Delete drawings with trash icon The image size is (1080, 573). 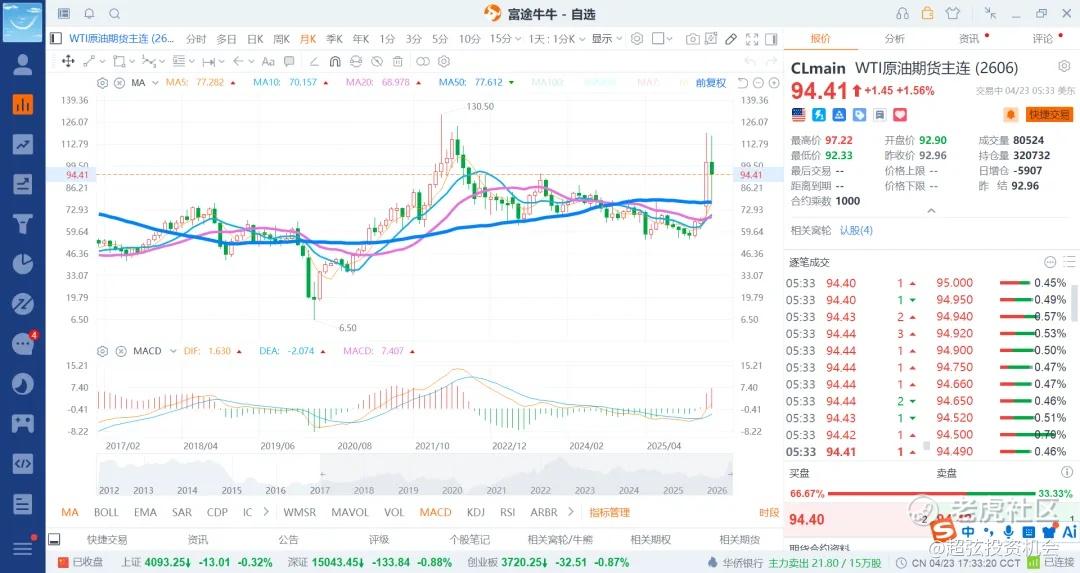coord(397,61)
